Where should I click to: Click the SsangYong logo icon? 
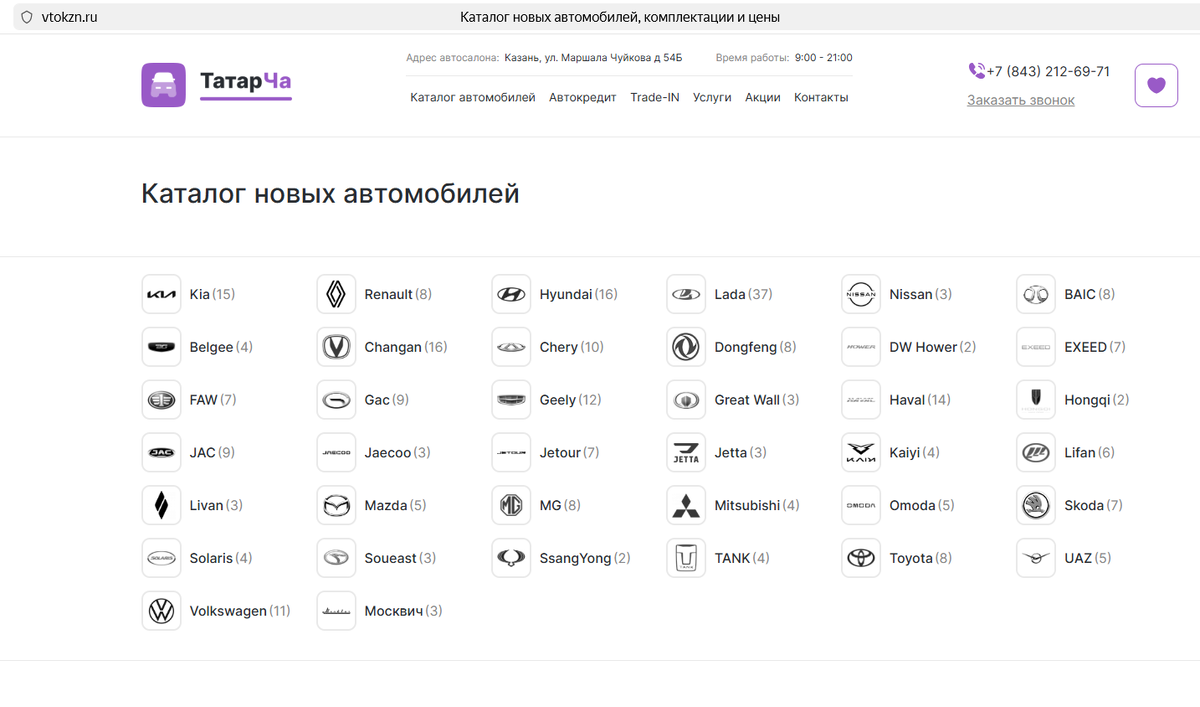[511, 559]
